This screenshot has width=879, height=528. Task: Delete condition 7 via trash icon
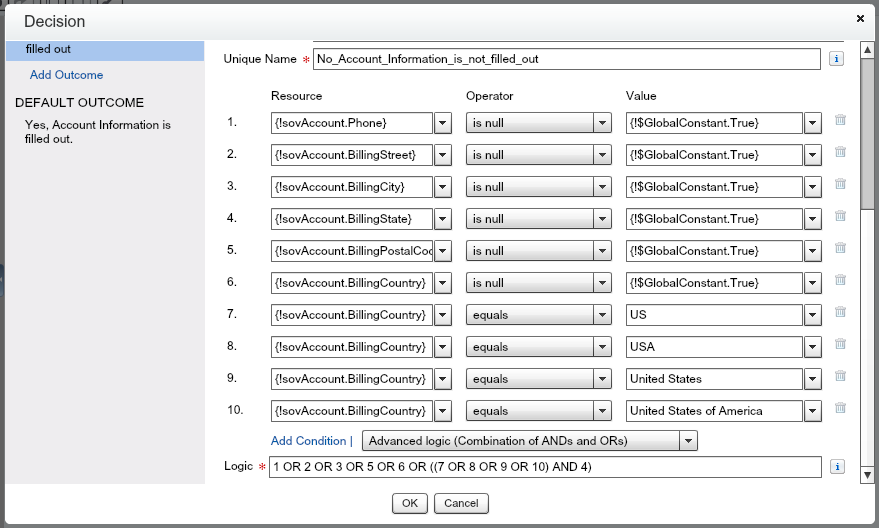click(x=840, y=312)
